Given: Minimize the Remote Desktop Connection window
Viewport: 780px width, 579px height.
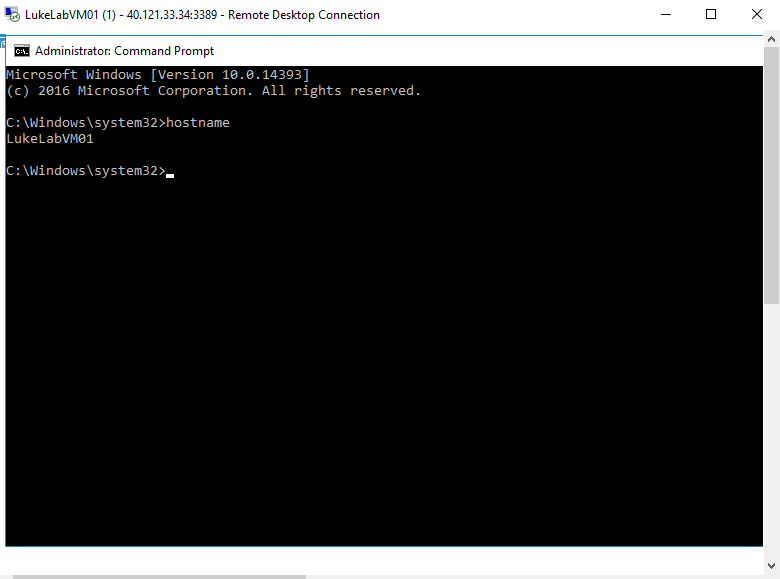Looking at the screenshot, I should [x=666, y=14].
